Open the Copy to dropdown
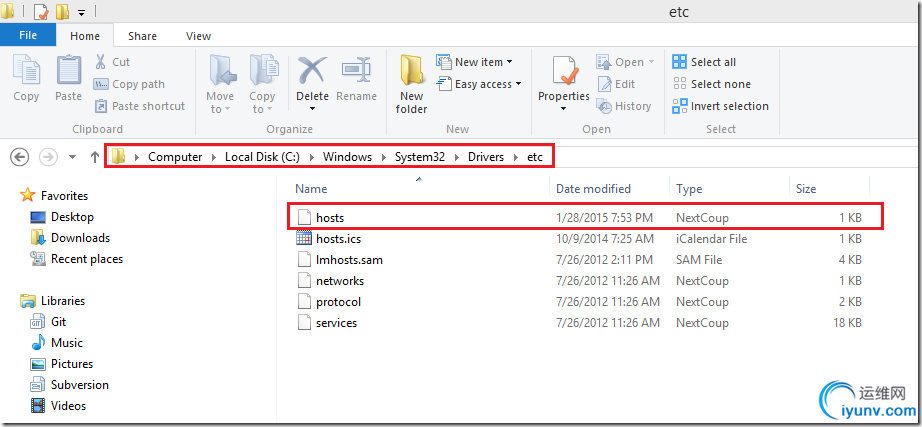This screenshot has height=427, width=922. click(x=262, y=84)
